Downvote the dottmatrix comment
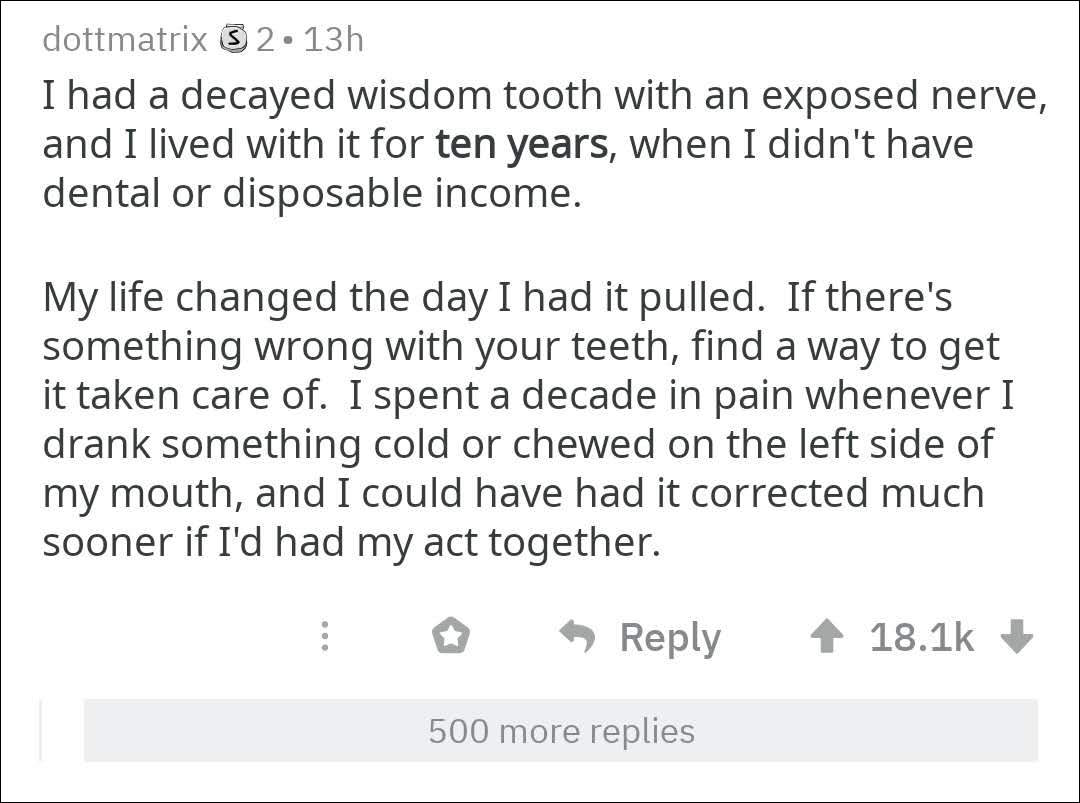 1016,637
